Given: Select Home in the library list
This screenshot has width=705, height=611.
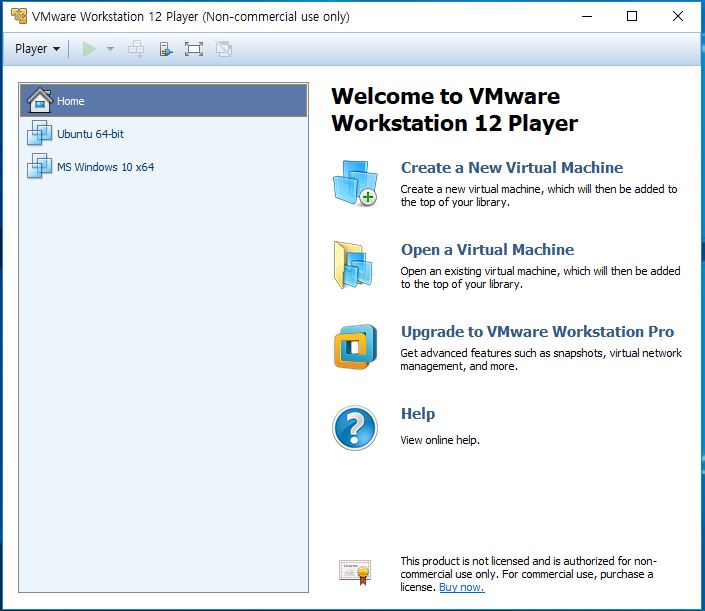Looking at the screenshot, I should coord(164,101).
